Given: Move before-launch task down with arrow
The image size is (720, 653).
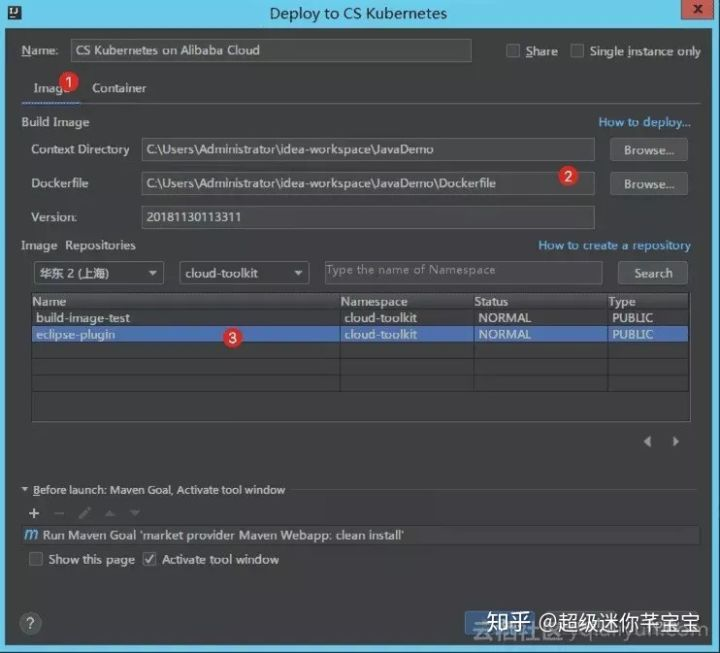Looking at the screenshot, I should (x=135, y=513).
